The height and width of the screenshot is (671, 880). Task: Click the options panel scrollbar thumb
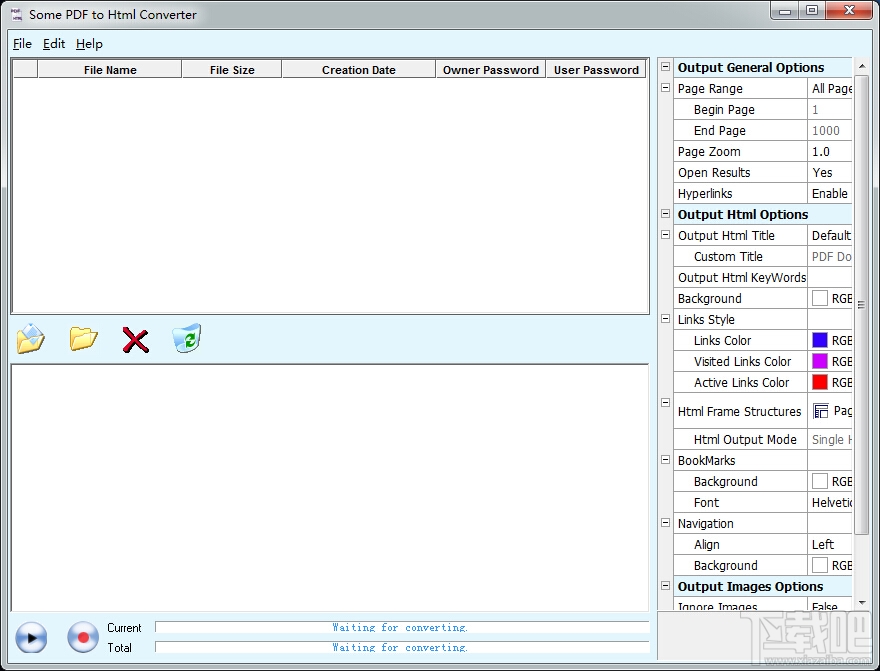862,305
